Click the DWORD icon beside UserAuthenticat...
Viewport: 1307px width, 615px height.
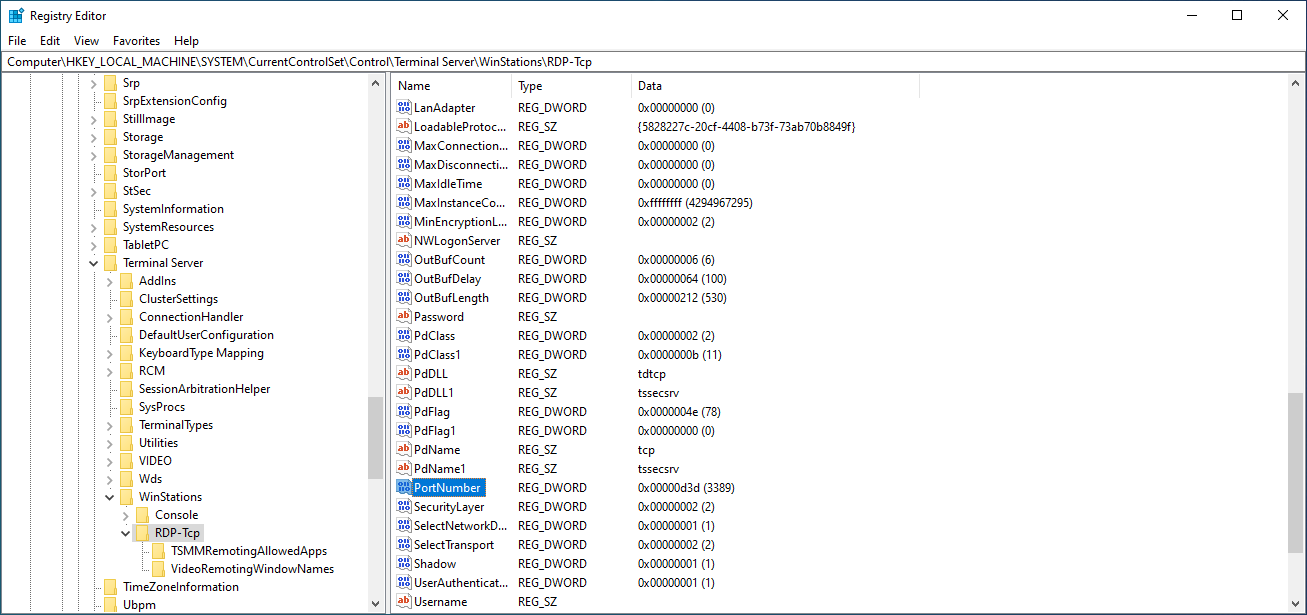tap(404, 582)
